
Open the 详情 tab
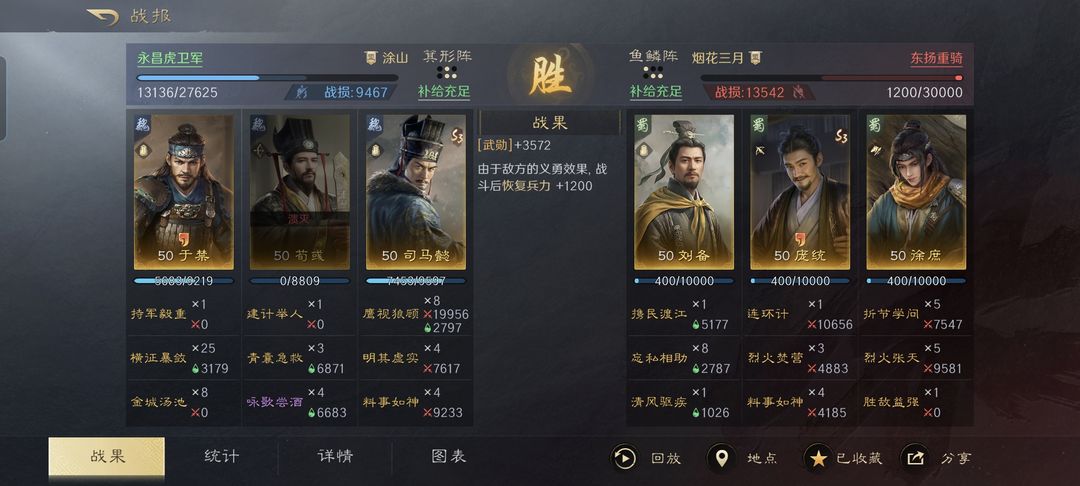coord(335,456)
